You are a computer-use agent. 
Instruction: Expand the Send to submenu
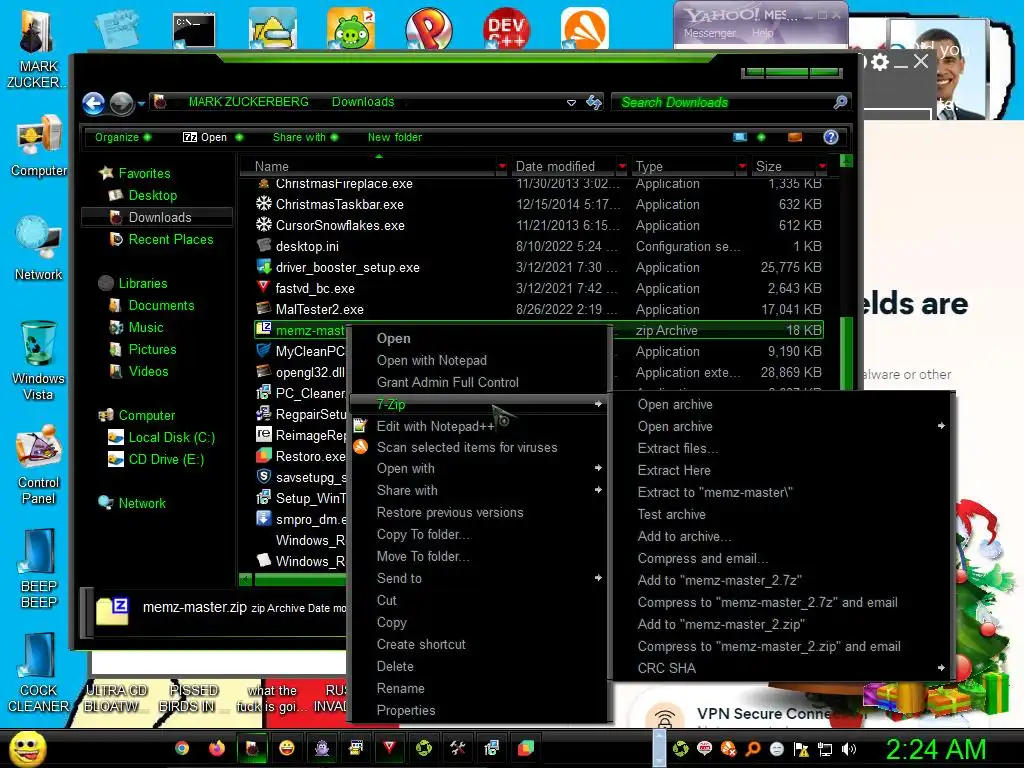479,579
